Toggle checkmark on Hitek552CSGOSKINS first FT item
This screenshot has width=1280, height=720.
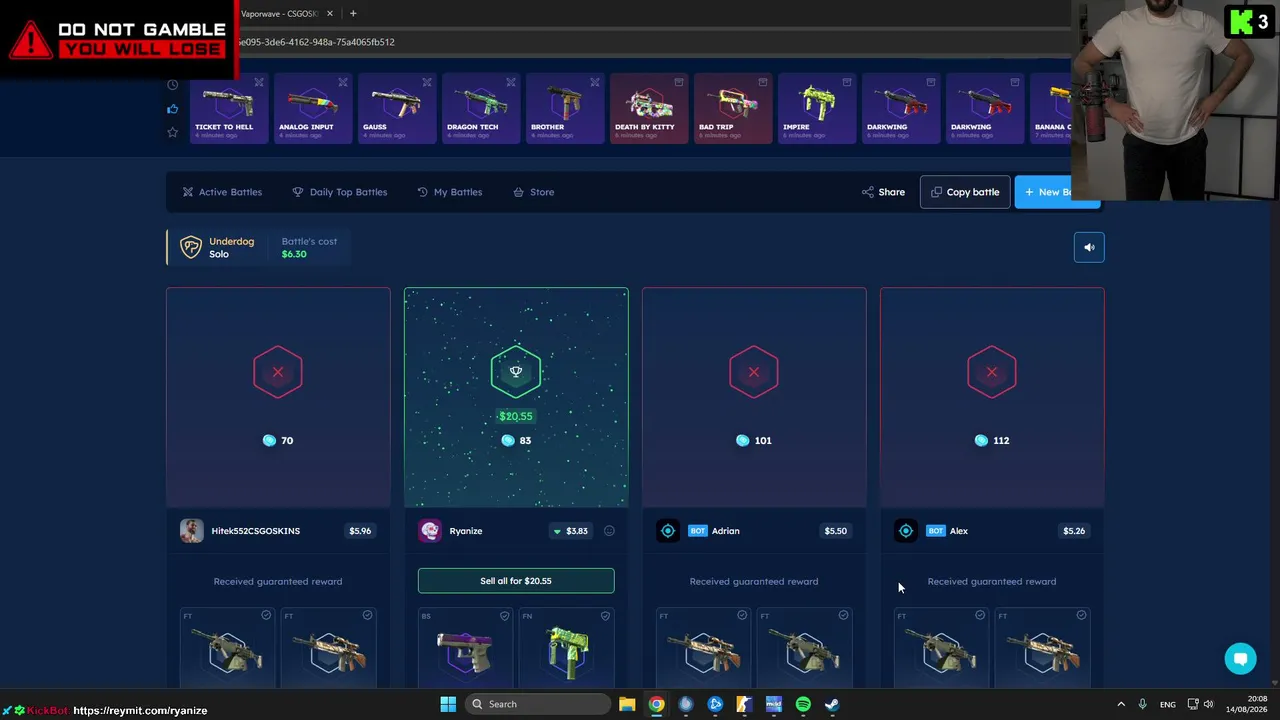point(266,615)
